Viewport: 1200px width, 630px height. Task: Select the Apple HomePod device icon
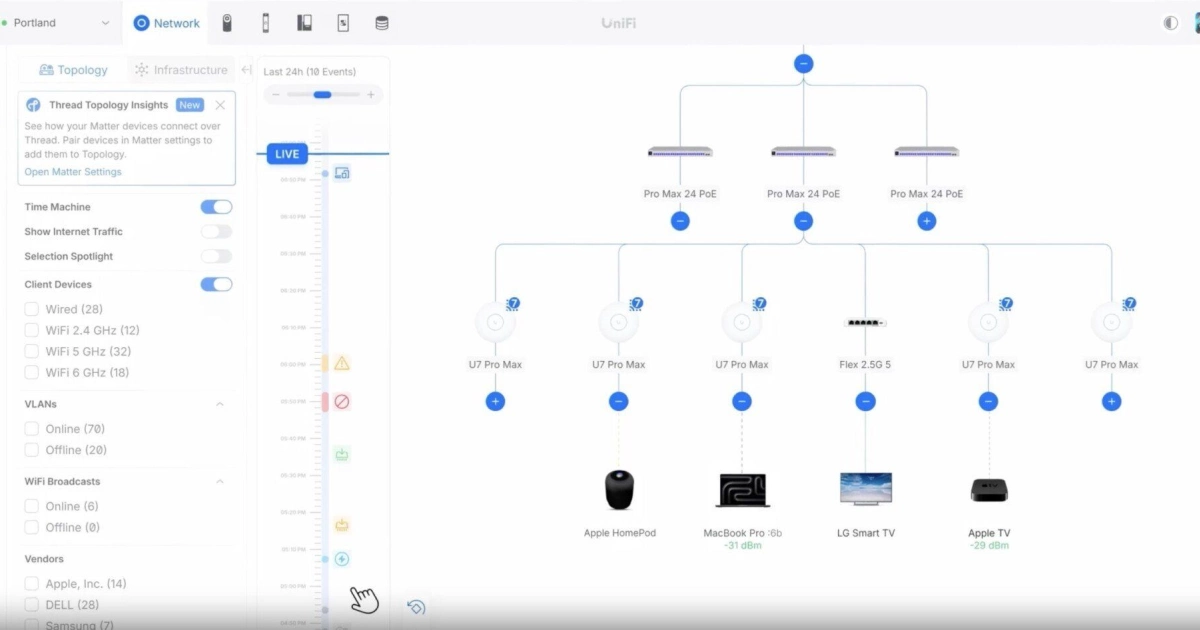(620, 490)
